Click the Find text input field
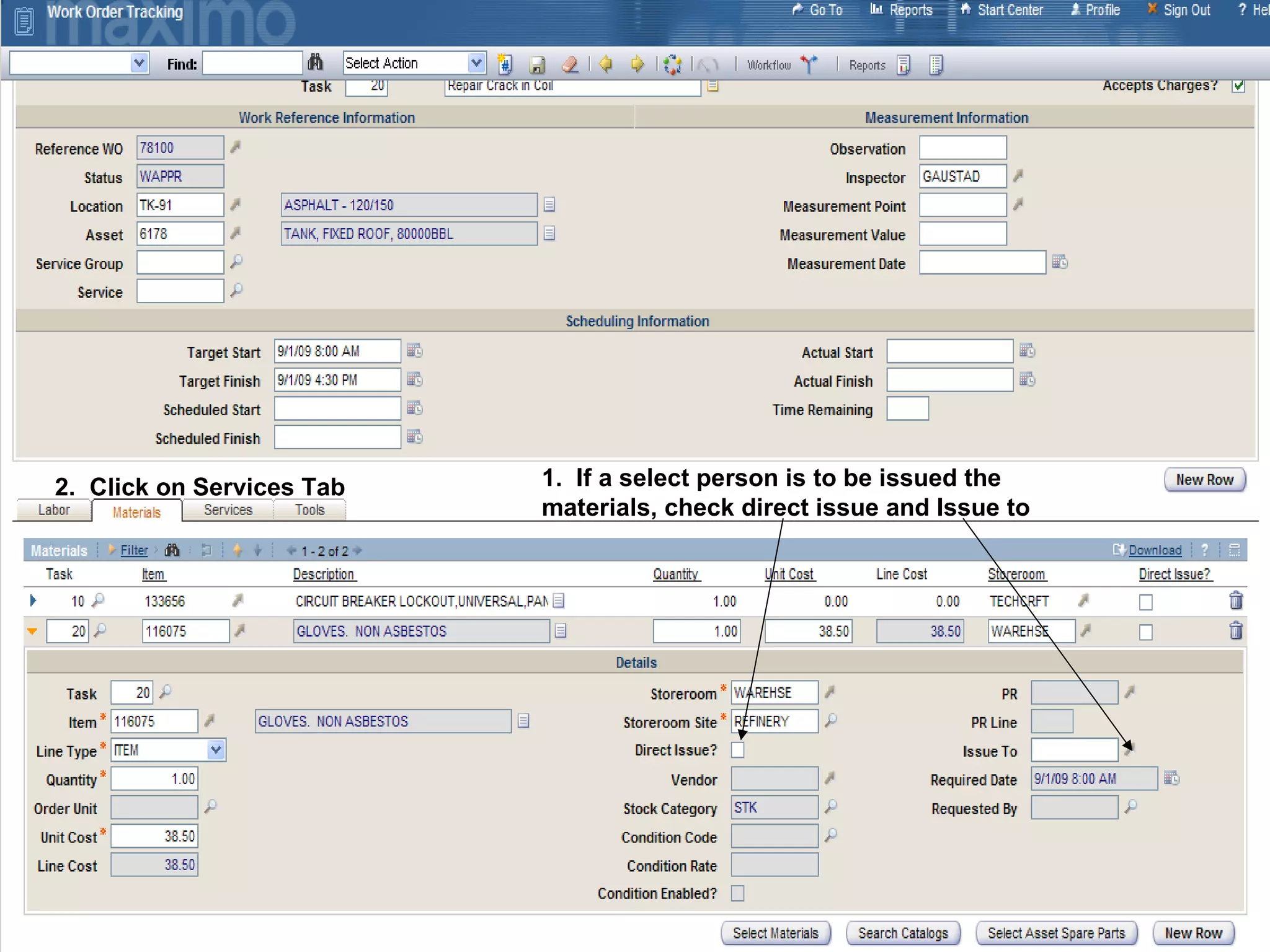The image size is (1270, 952). [252, 63]
